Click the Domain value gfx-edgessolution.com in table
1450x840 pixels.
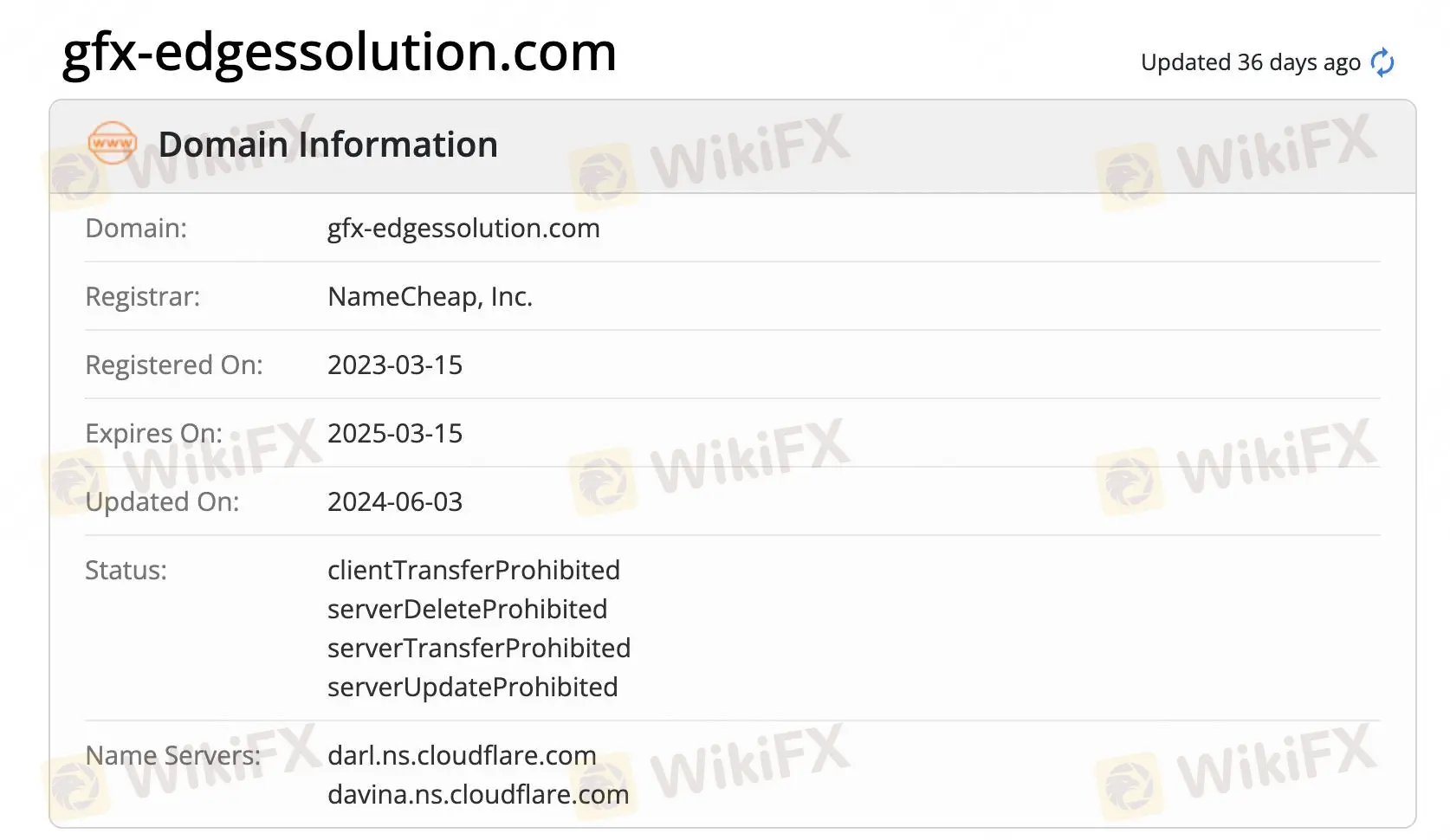463,229
